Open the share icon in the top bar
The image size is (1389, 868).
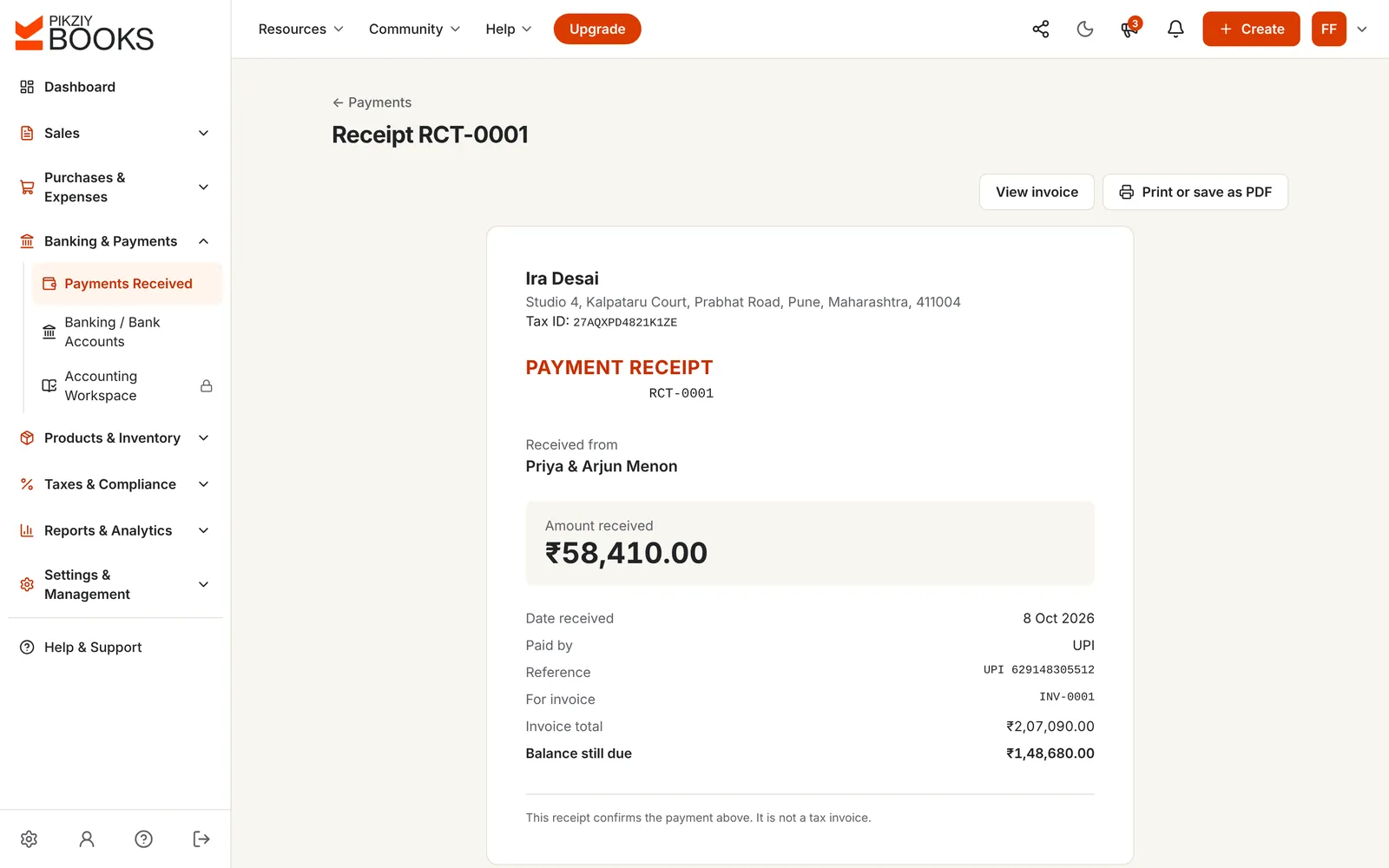(x=1040, y=30)
